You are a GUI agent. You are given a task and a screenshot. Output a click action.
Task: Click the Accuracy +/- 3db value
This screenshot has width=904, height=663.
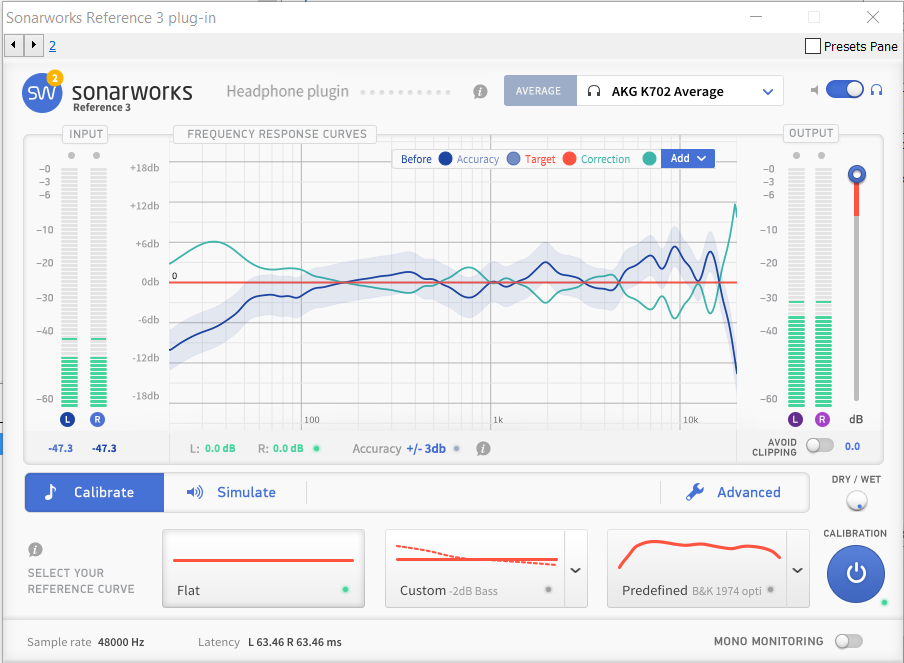[x=426, y=449]
